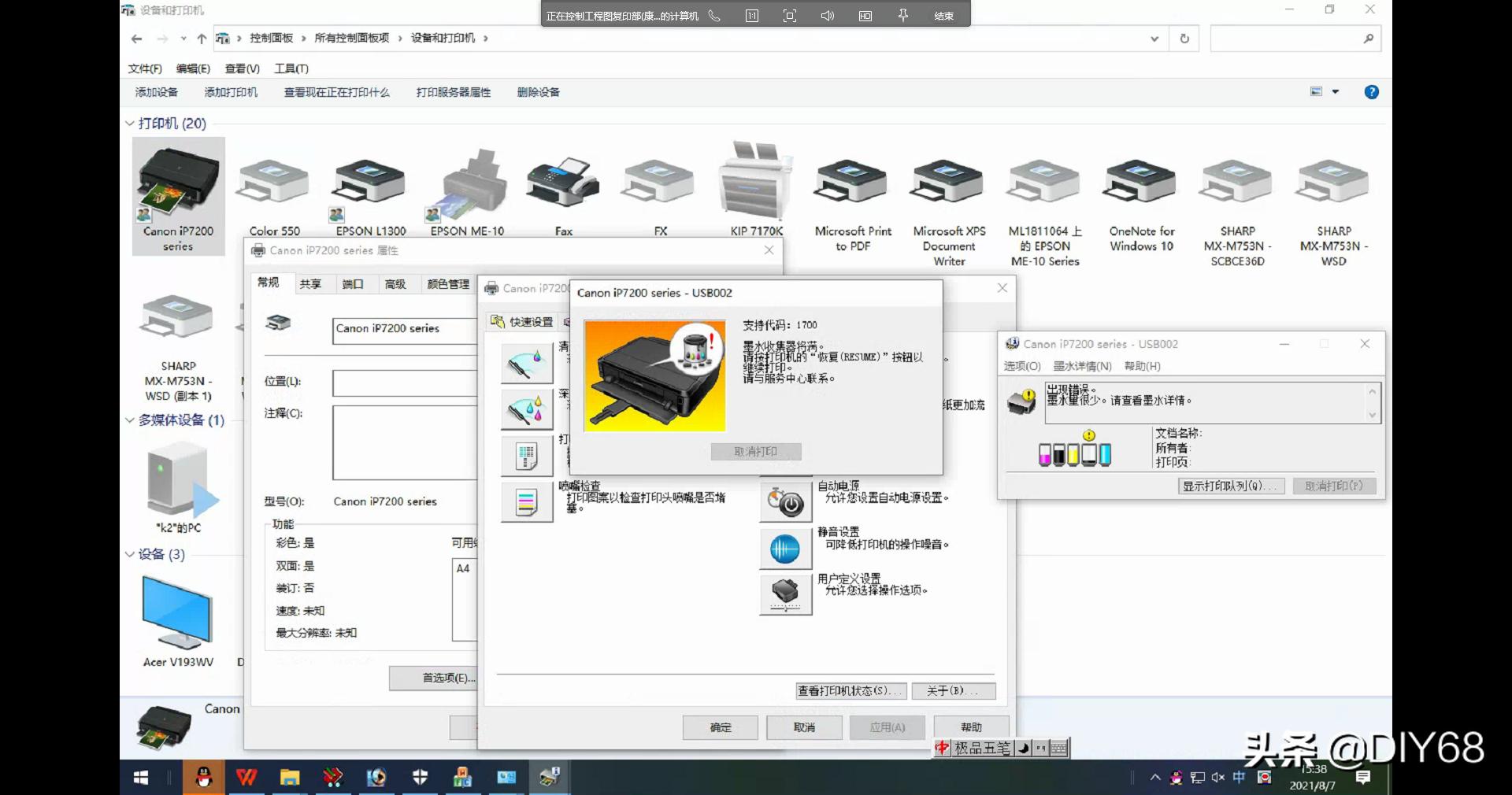The image size is (1512, 795).
Task: Collapse the 设备 (3) section
Action: click(129, 555)
